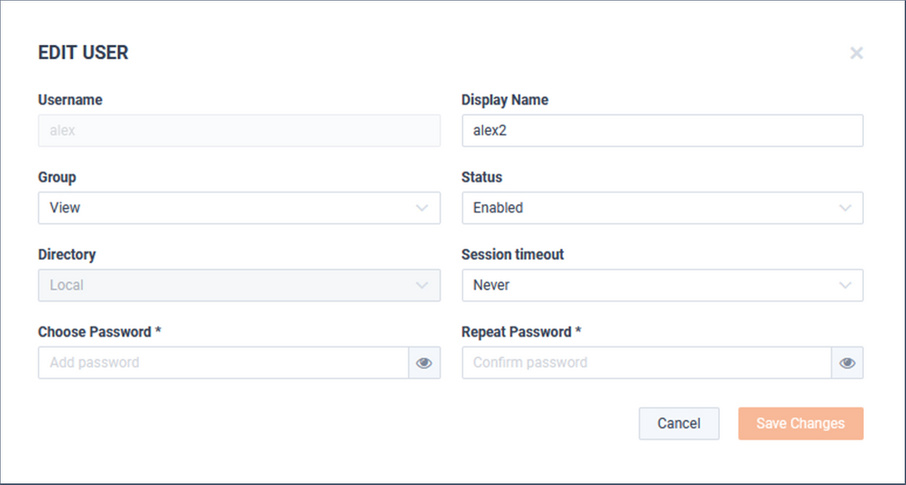Show password in Choose Password field

tap(424, 363)
